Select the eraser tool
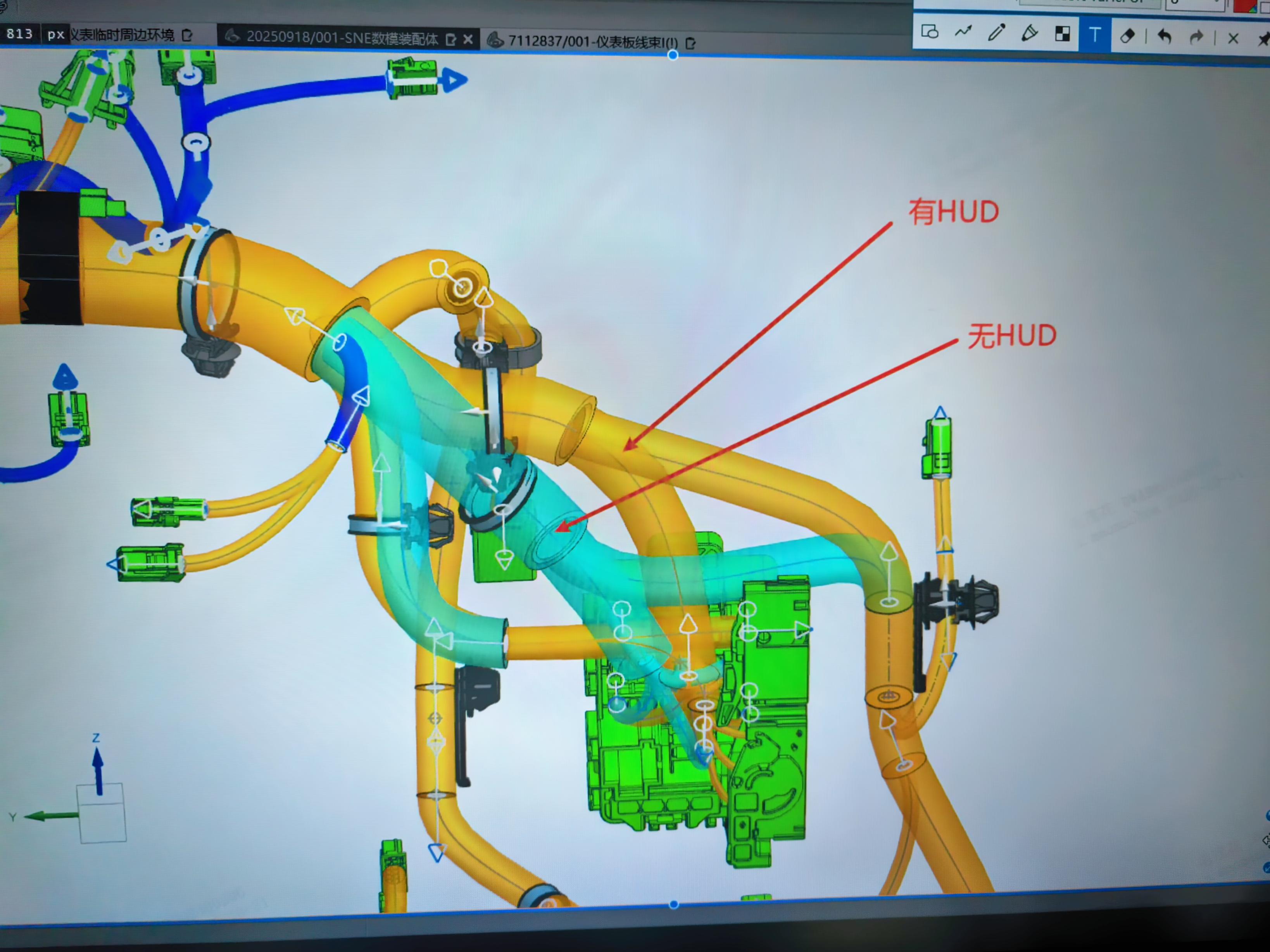Image resolution: width=1270 pixels, height=952 pixels. (x=1127, y=36)
